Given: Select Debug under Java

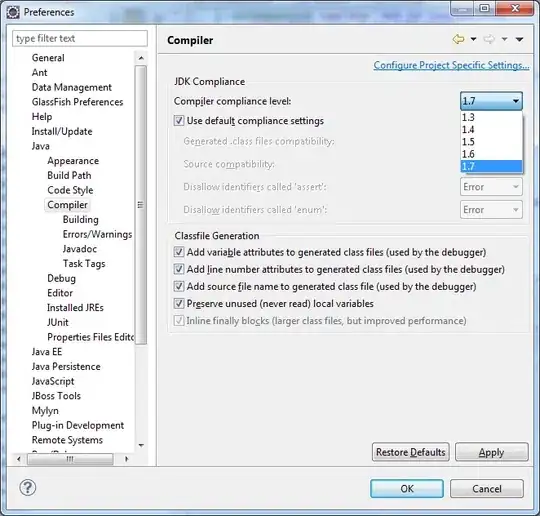Looking at the screenshot, I should click(61, 278).
